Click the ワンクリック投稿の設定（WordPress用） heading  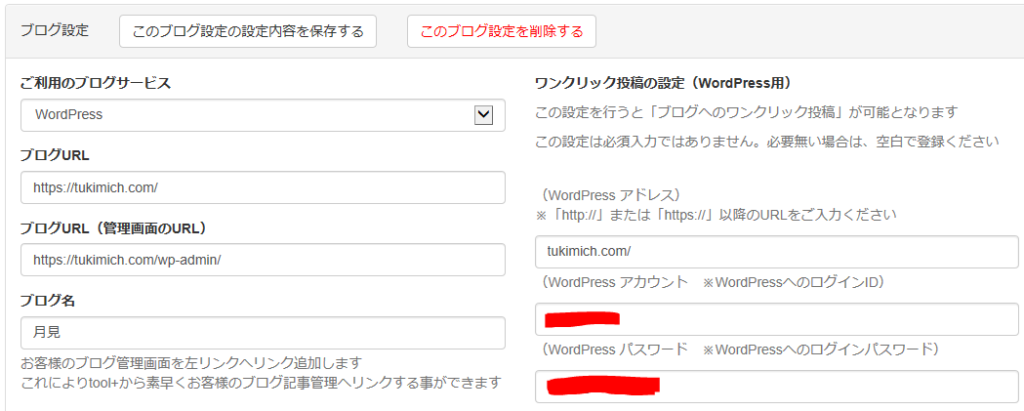tap(663, 83)
